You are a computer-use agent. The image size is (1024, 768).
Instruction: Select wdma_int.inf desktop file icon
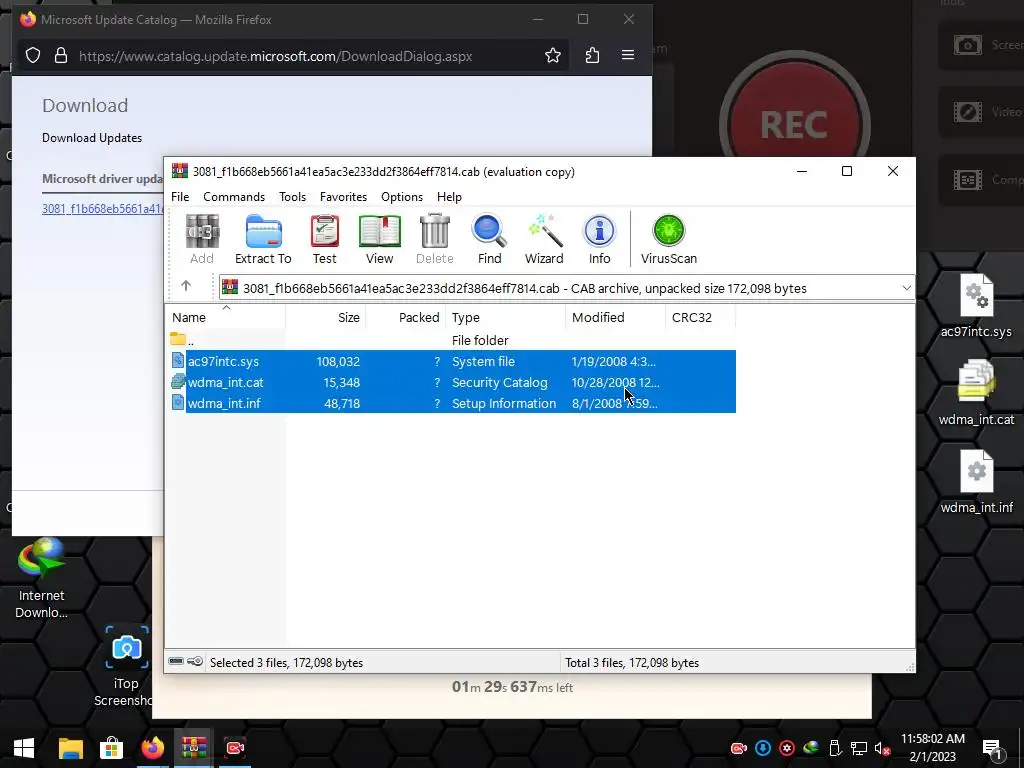pos(976,481)
